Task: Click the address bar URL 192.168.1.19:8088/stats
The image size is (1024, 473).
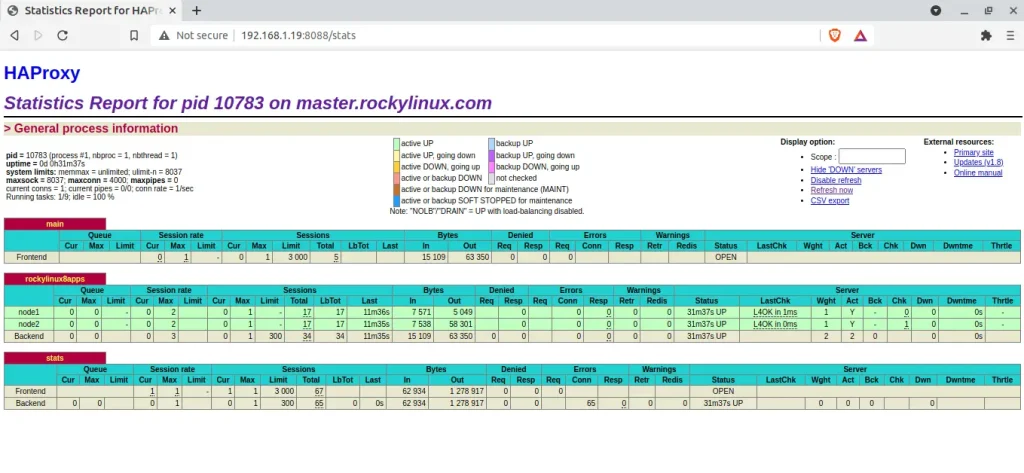Action: pos(298,35)
